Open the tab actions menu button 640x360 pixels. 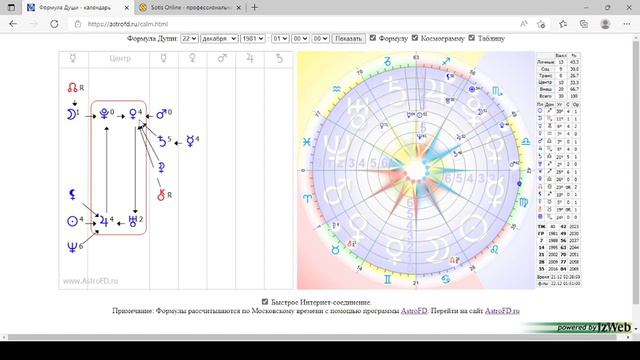coord(11,7)
